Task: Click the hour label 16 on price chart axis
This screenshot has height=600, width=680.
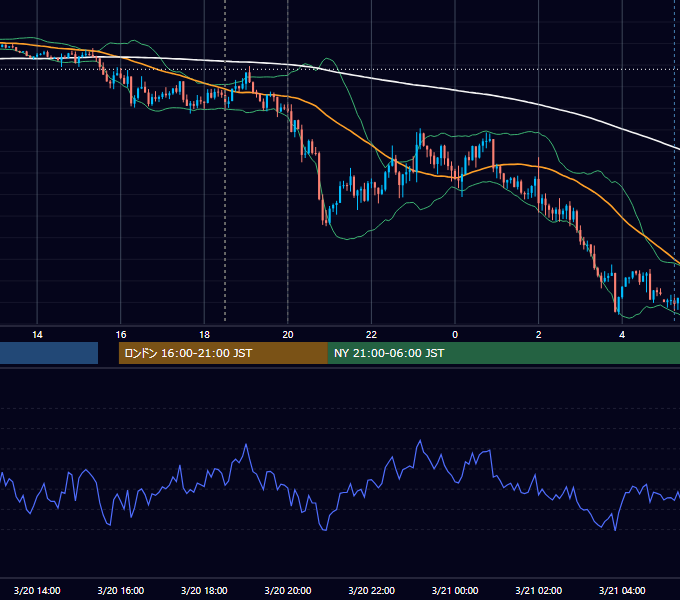Action: tap(121, 335)
